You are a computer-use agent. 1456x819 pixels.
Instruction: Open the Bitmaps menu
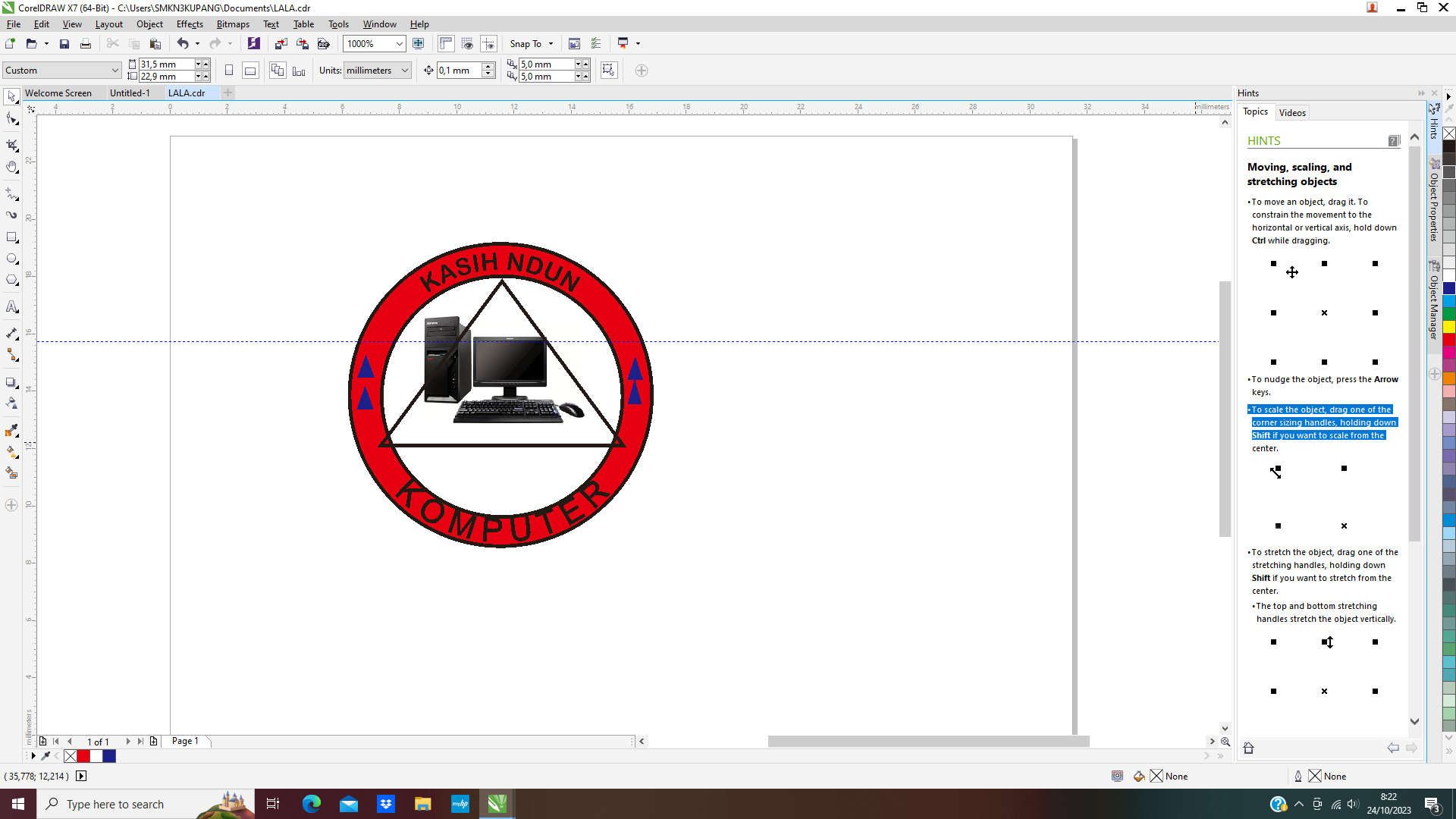click(233, 24)
